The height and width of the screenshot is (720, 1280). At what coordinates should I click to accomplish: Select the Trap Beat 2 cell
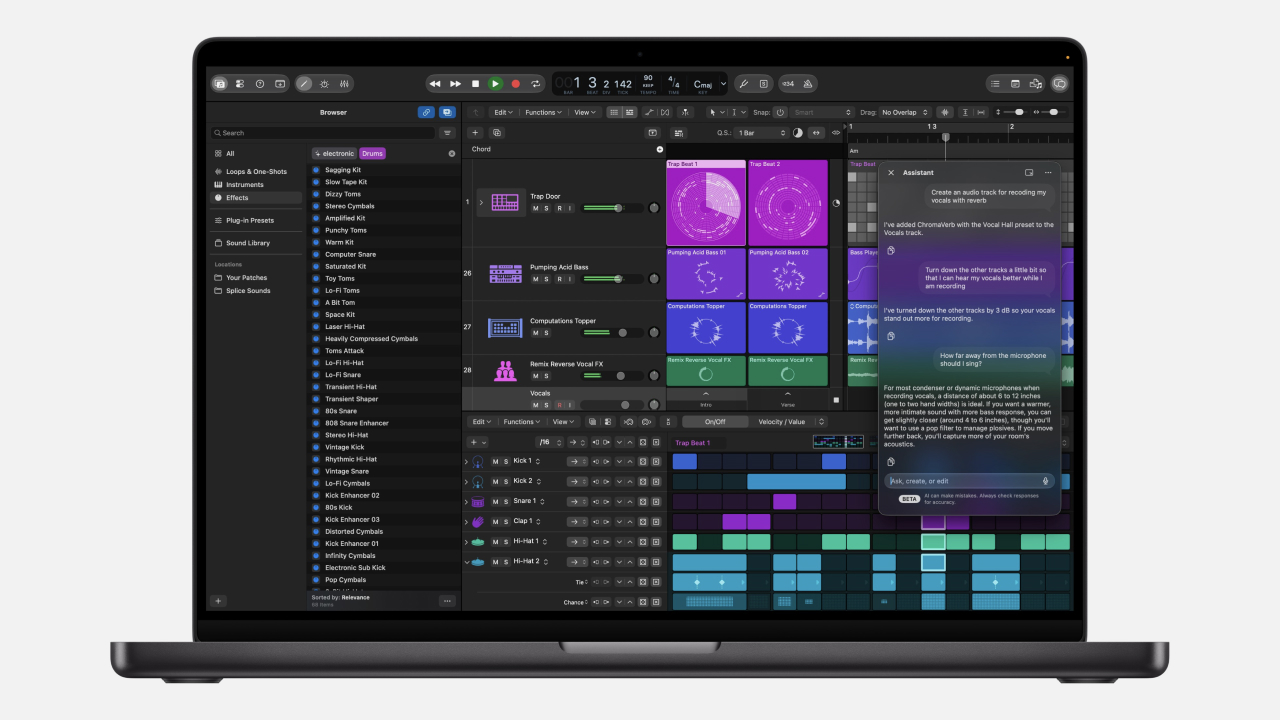(x=788, y=203)
